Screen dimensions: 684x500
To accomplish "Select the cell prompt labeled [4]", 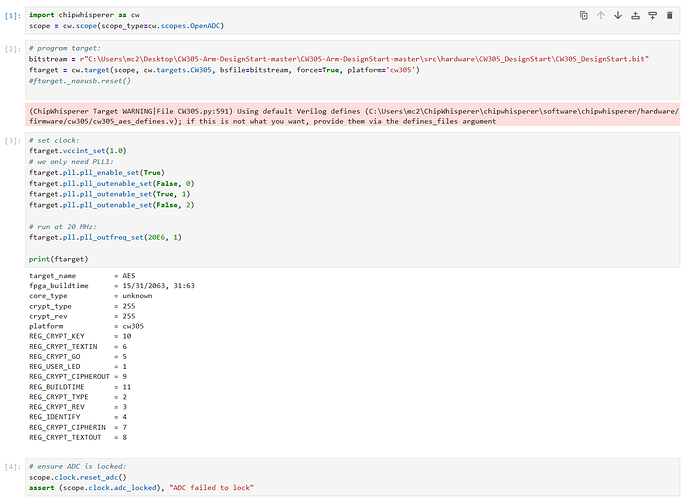I will (x=10, y=467).
